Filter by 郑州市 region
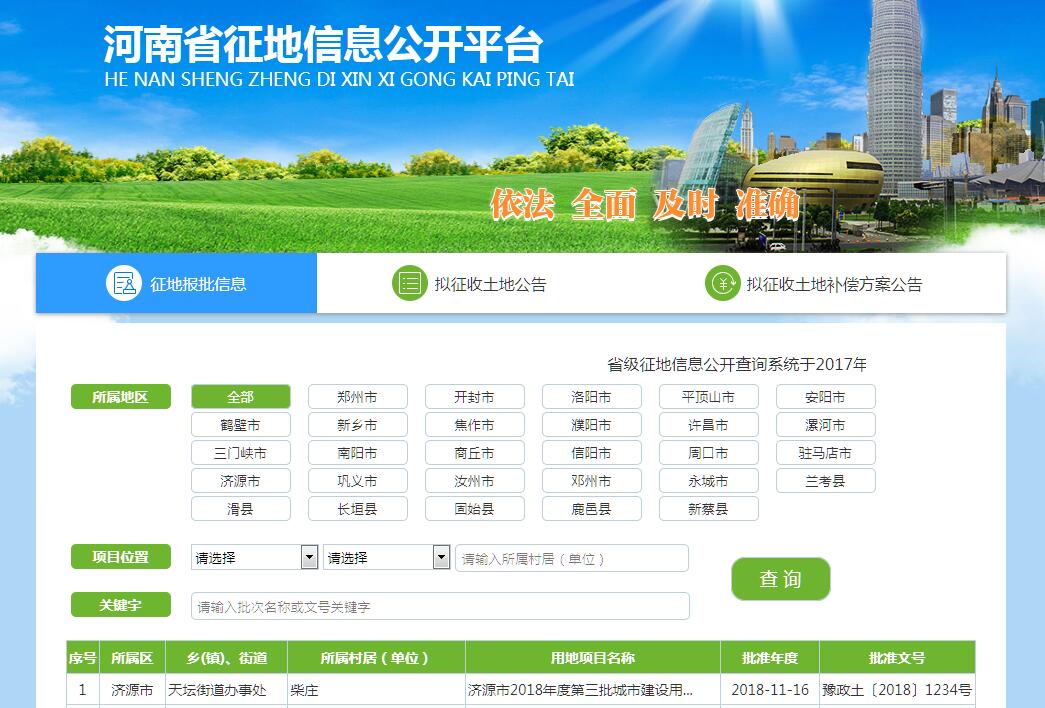 (357, 397)
